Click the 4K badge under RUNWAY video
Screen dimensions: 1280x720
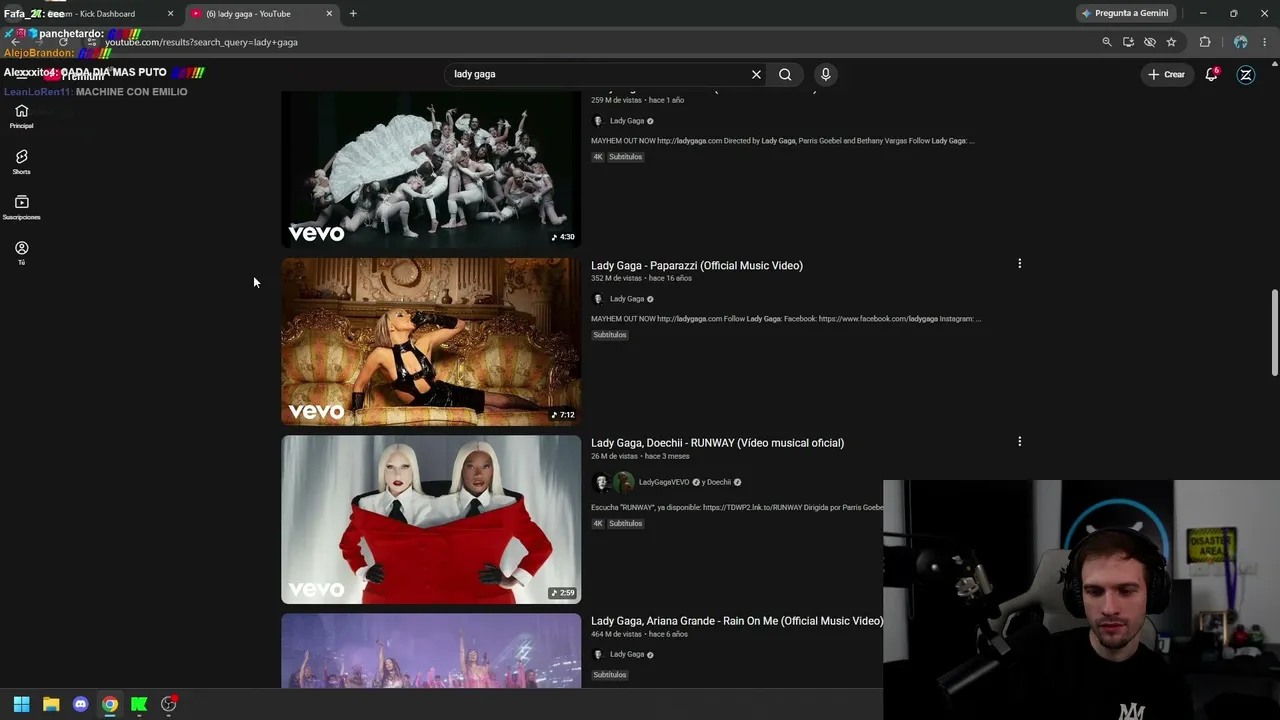click(598, 523)
